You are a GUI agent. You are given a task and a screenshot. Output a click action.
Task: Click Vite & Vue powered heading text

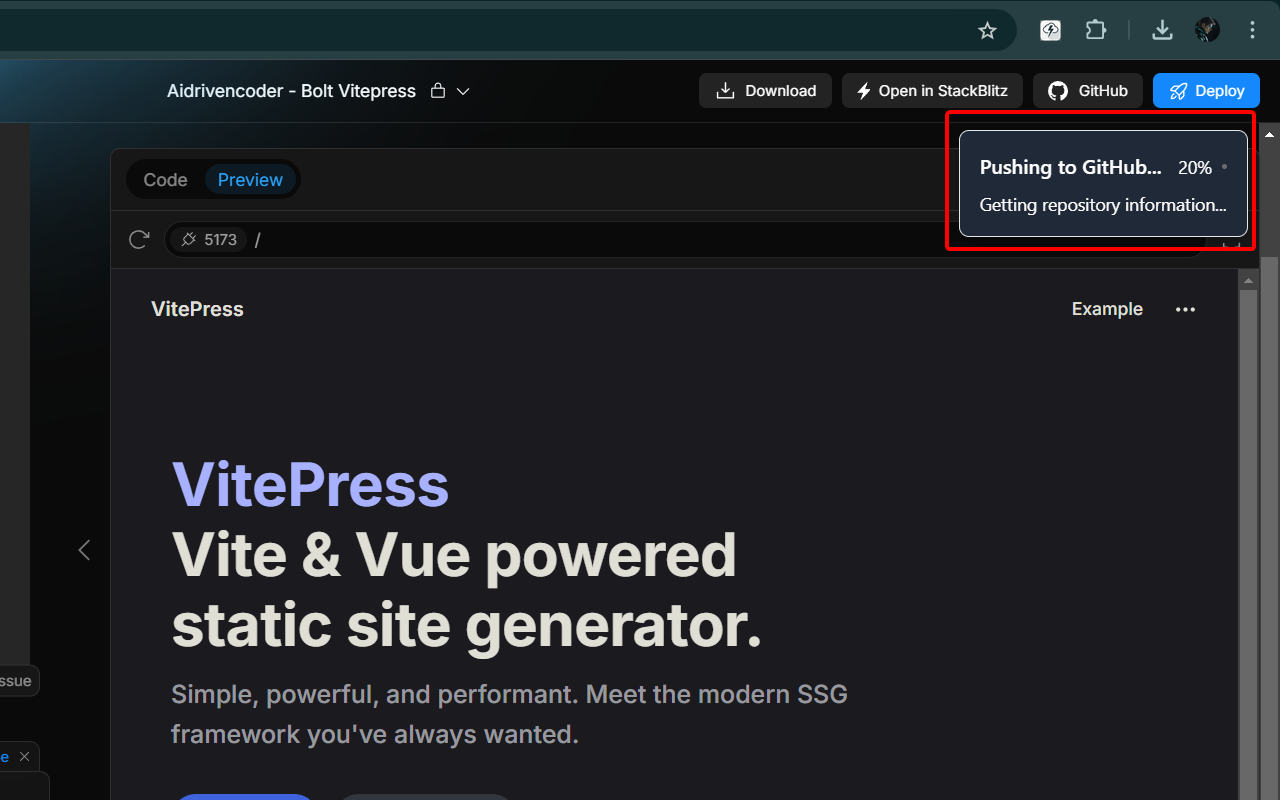(454, 554)
